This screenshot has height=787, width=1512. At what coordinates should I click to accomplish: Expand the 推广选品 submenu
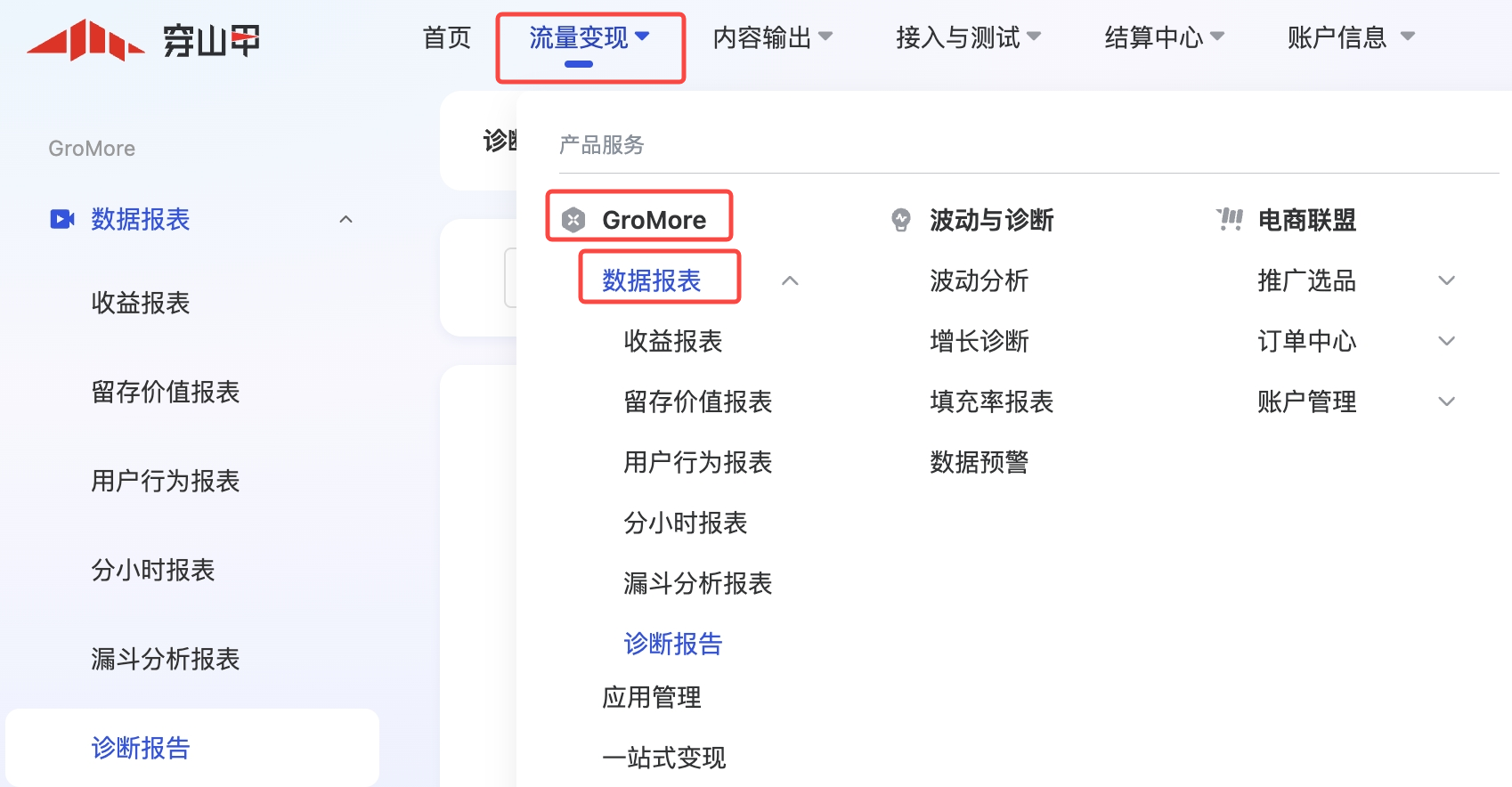tap(1446, 280)
